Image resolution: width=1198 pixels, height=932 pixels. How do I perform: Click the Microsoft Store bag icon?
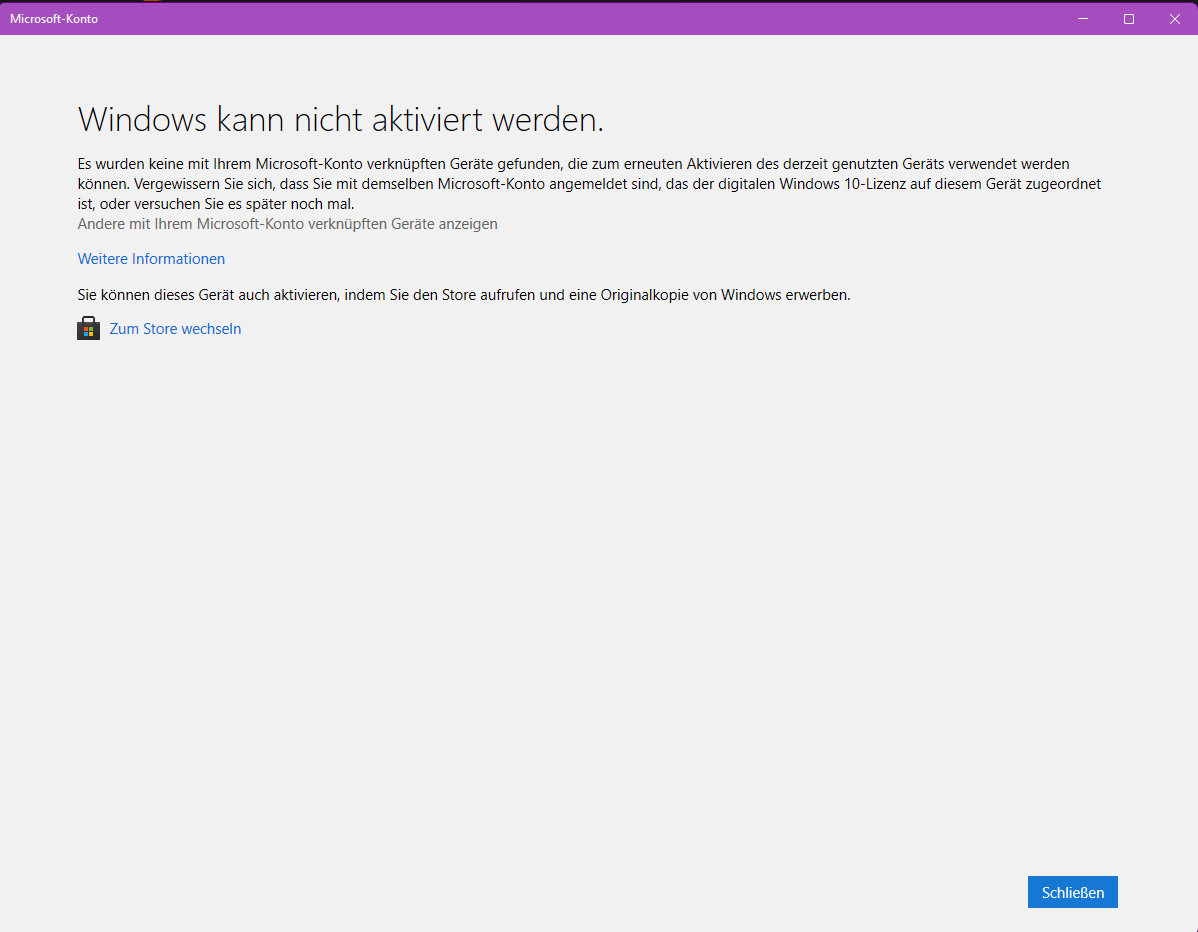click(89, 328)
